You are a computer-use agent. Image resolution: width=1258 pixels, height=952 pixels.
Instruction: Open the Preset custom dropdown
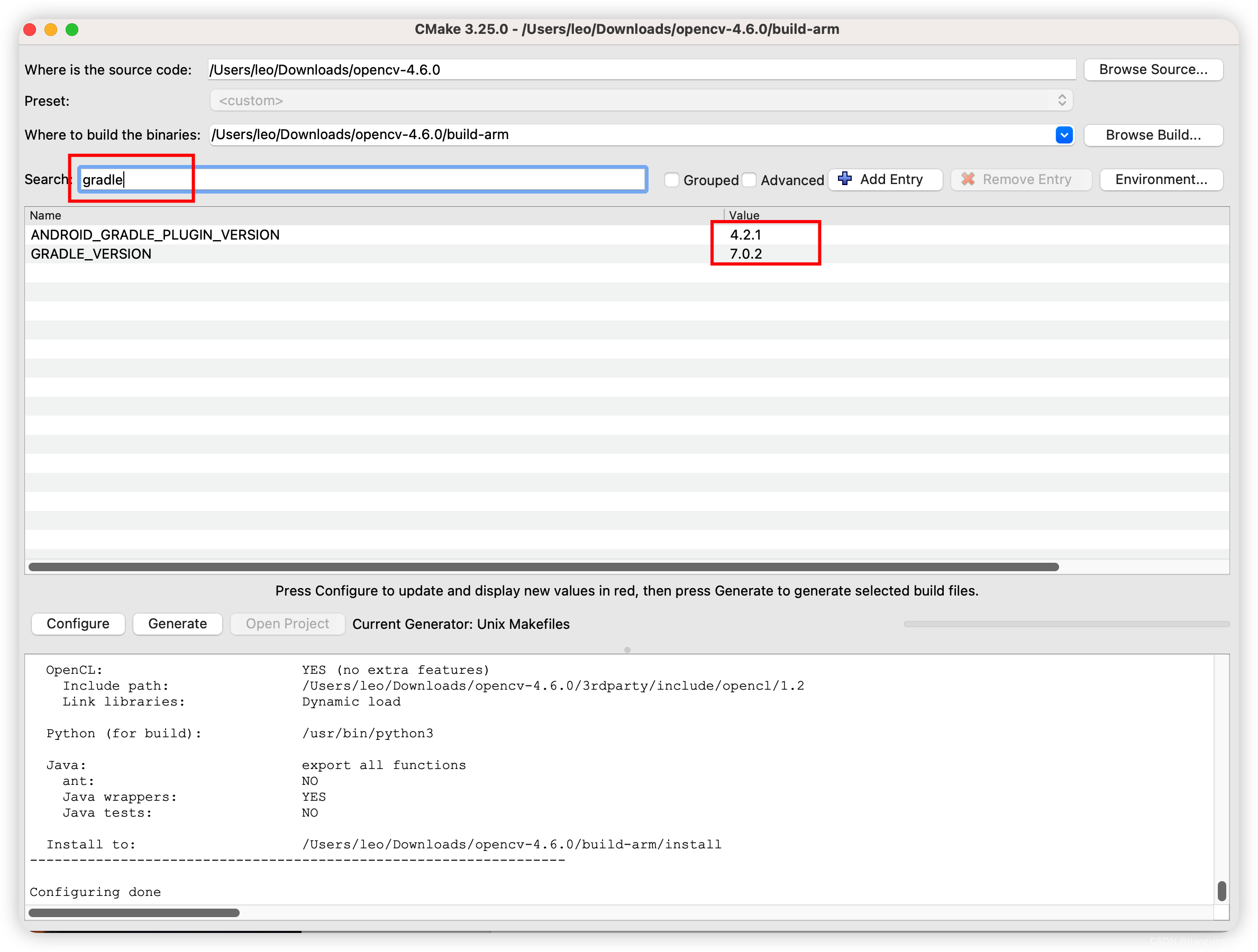point(641,100)
